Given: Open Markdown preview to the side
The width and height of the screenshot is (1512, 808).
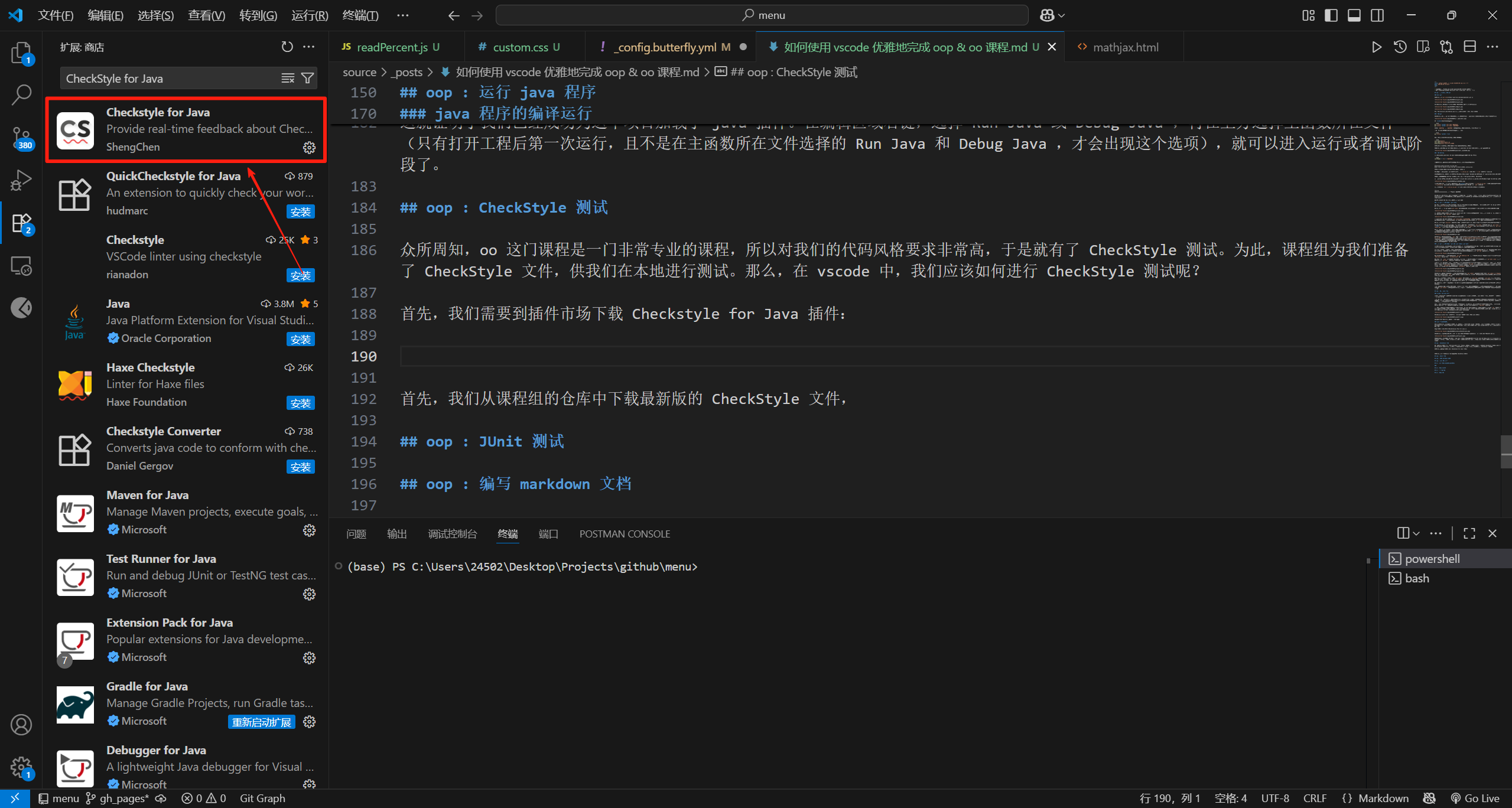Looking at the screenshot, I should [x=1423, y=47].
